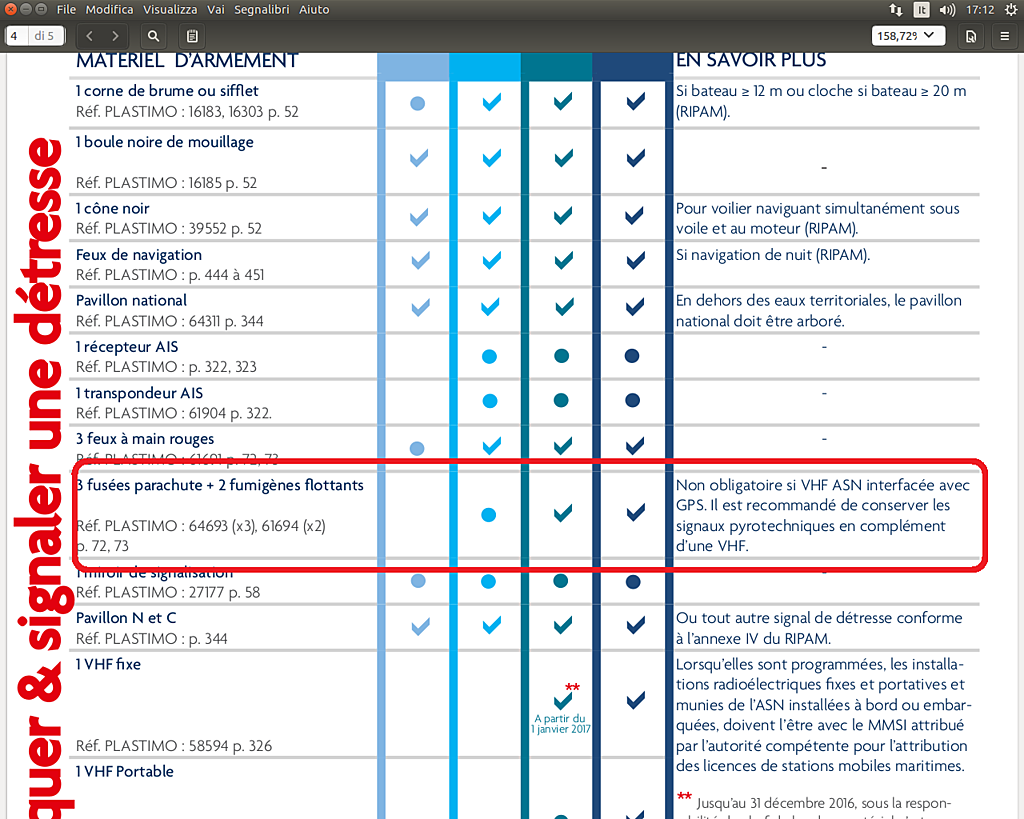
Task: Click the note 'A partir du 1 janvier 2017'
Action: [x=561, y=724]
